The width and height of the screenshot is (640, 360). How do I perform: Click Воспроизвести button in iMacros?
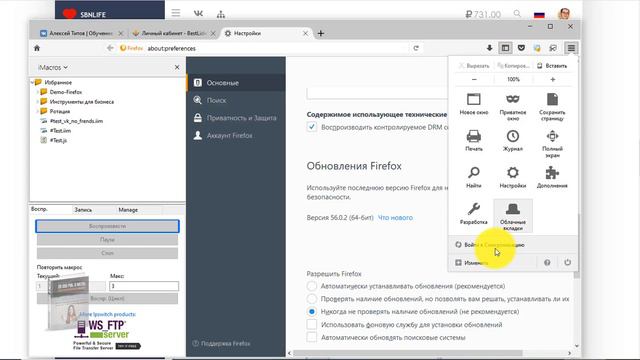click(x=107, y=226)
